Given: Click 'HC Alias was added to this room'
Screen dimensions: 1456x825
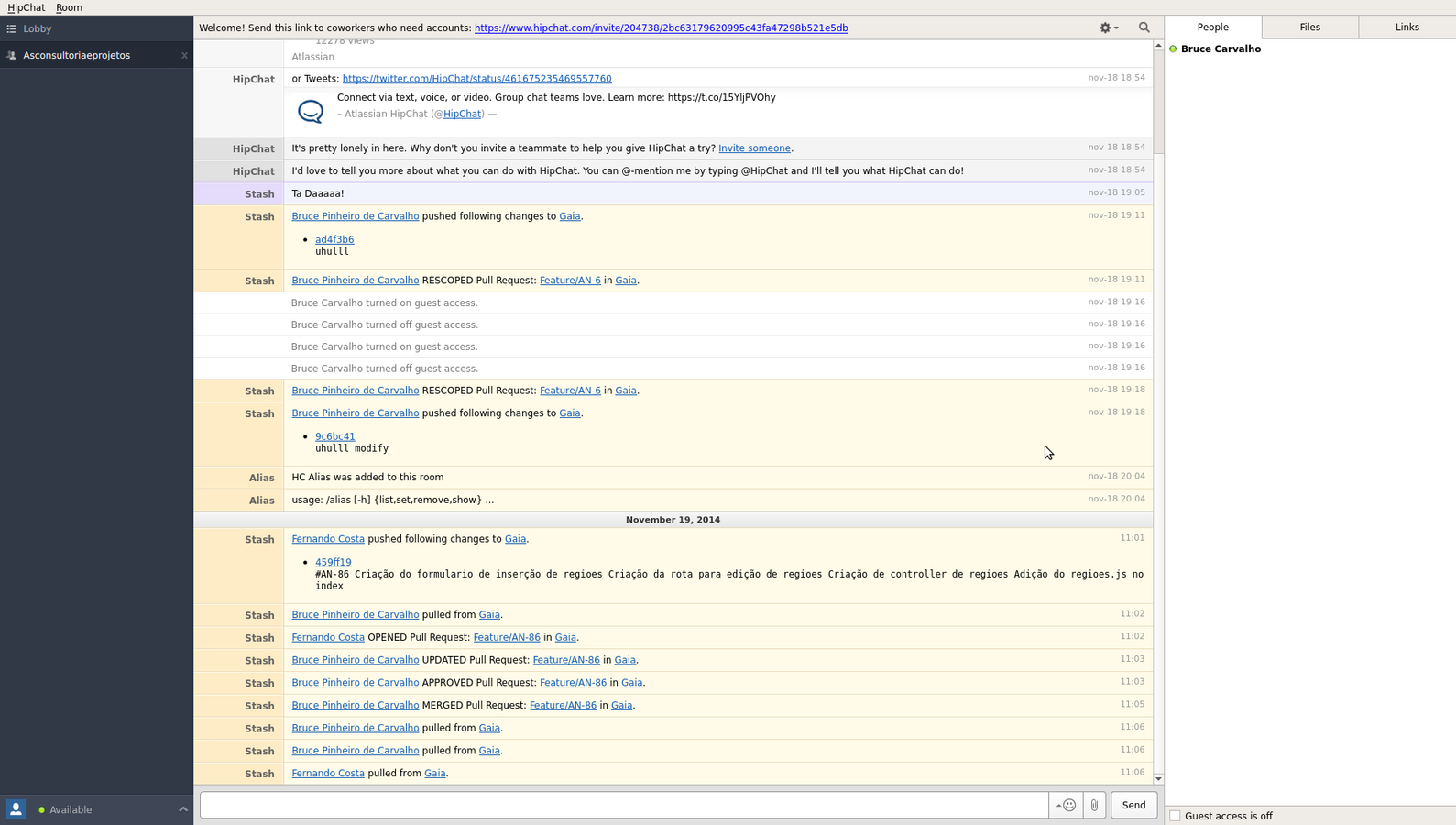Looking at the screenshot, I should (x=367, y=477).
